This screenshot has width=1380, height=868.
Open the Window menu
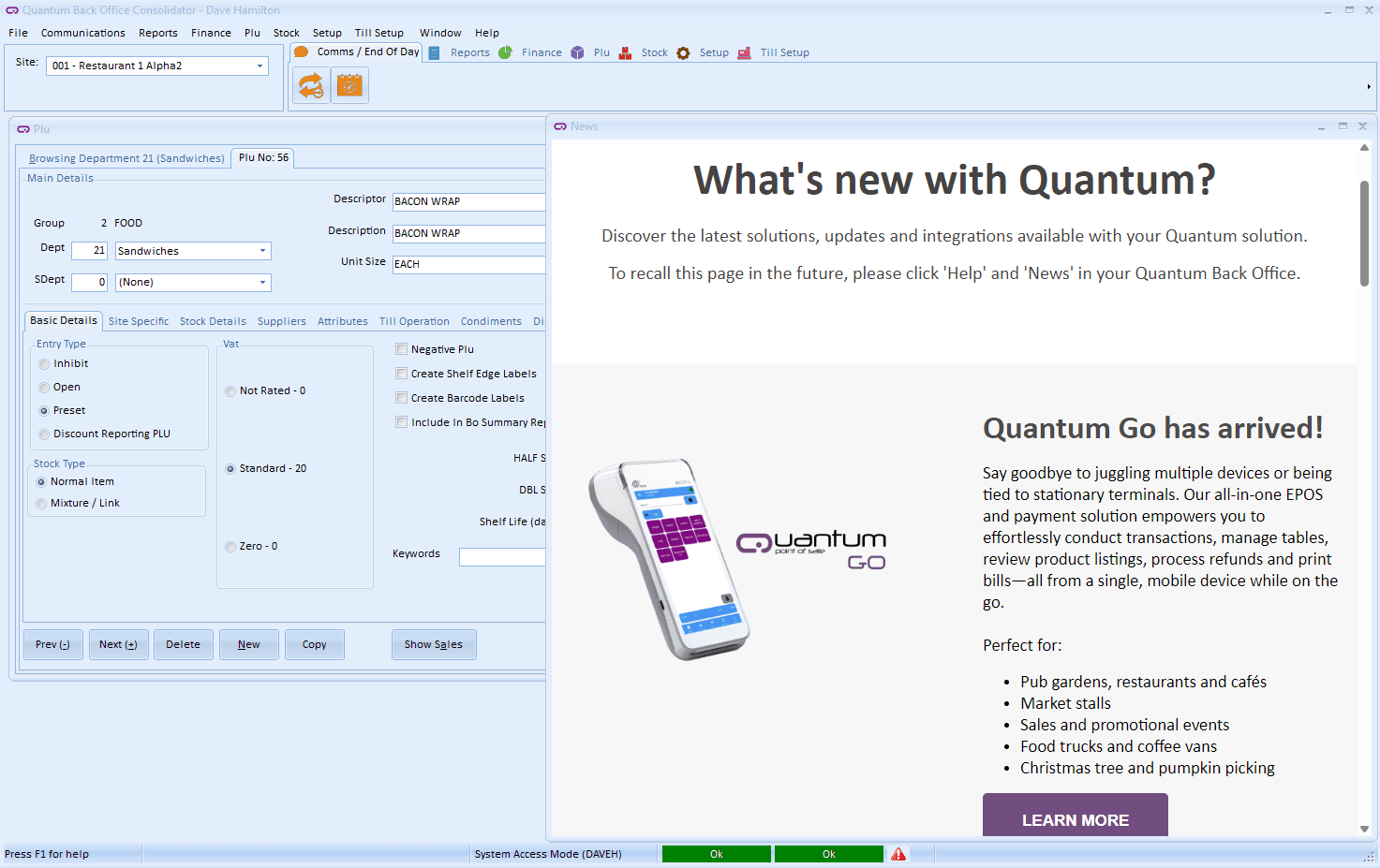pos(440,33)
